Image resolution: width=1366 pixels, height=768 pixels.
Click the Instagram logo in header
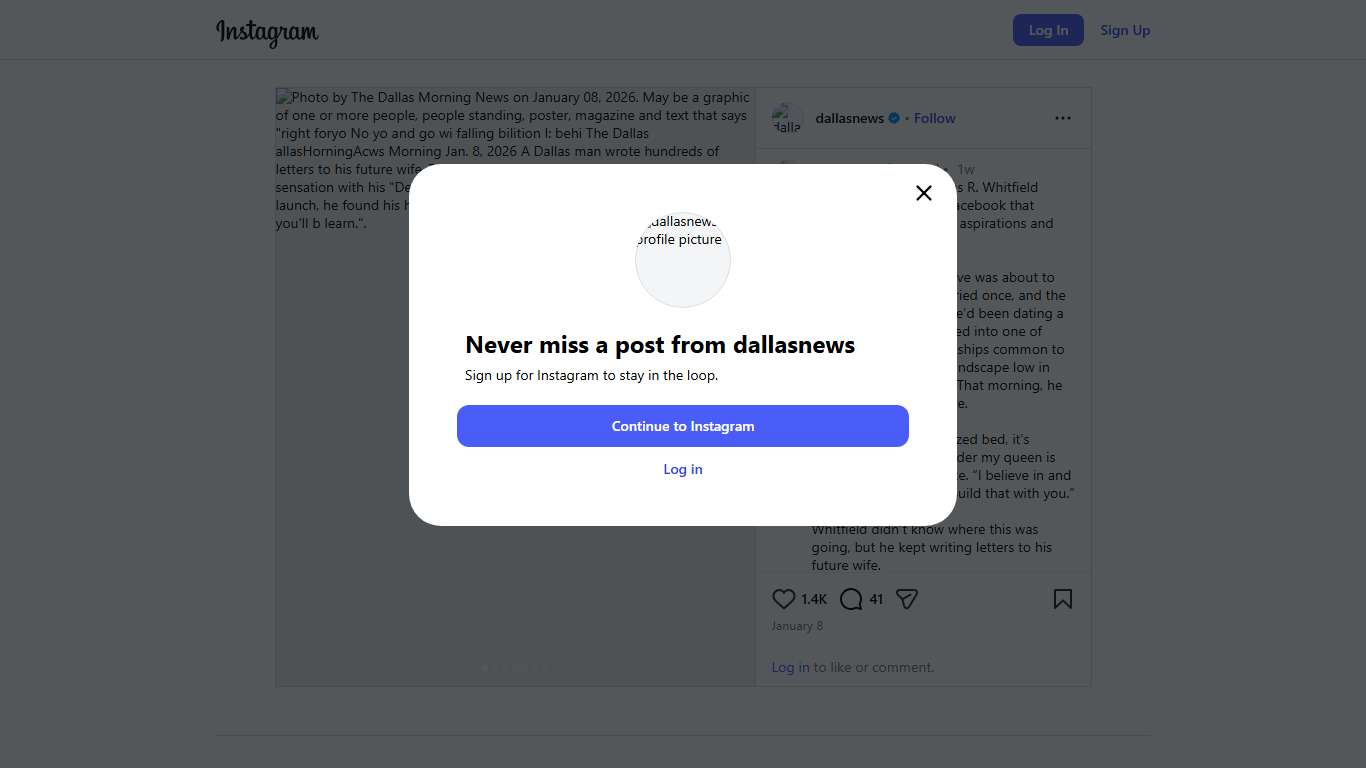click(x=267, y=32)
